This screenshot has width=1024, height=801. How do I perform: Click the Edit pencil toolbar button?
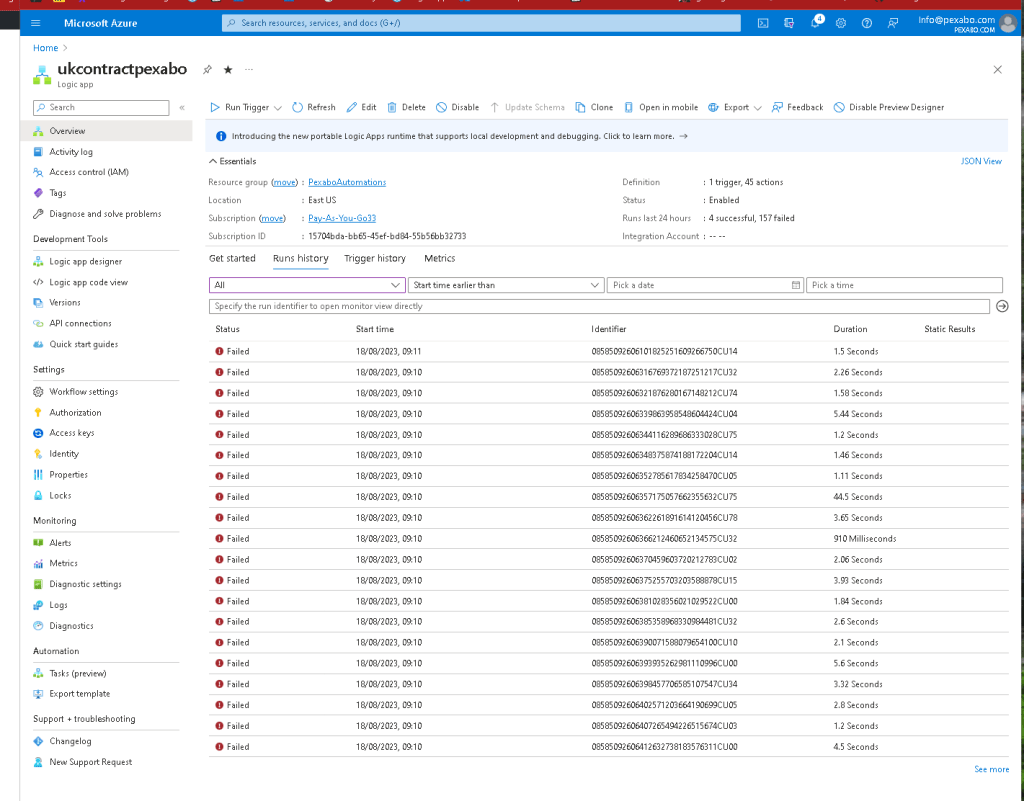click(361, 107)
